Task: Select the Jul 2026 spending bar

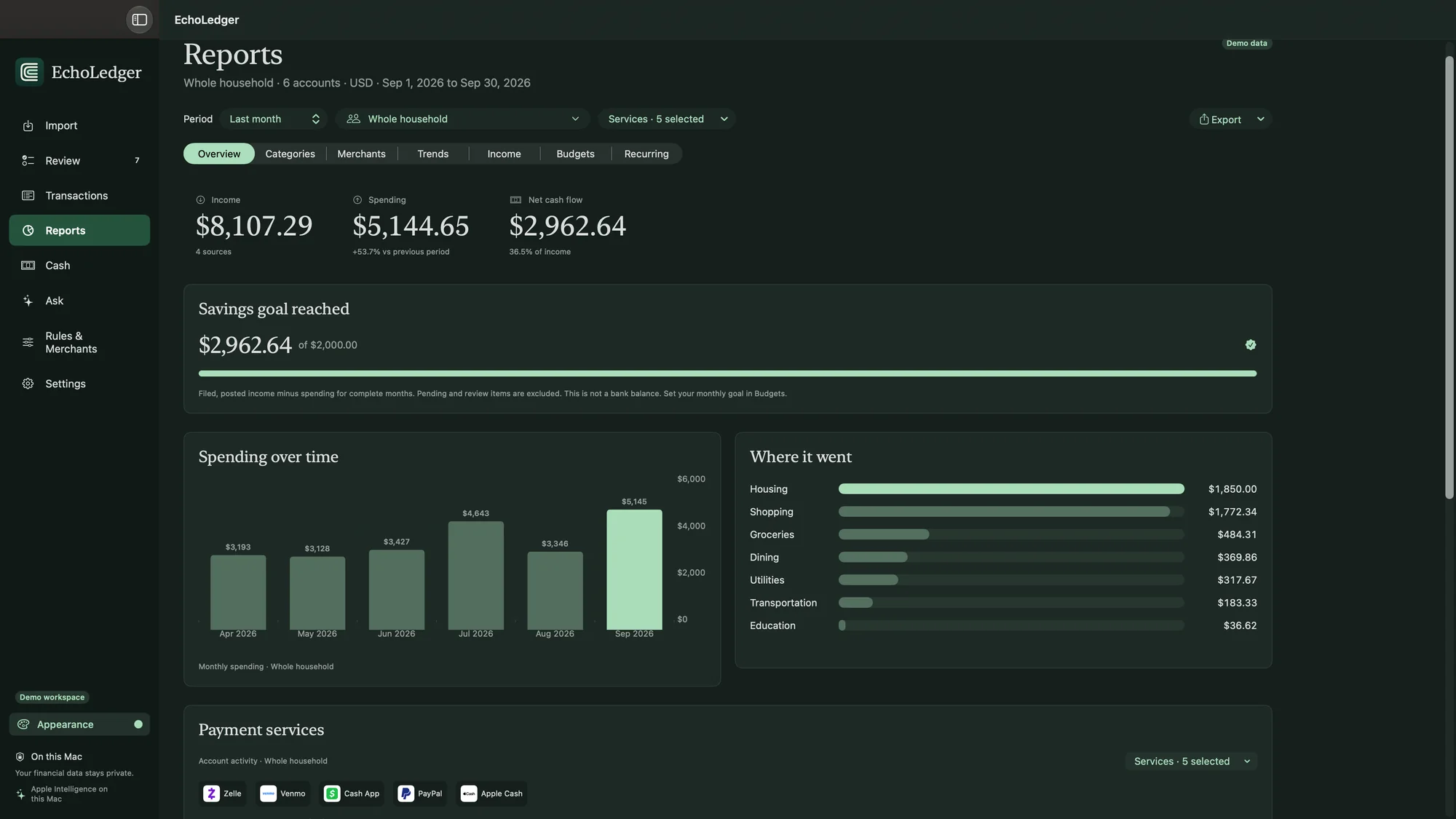Action: point(475,575)
